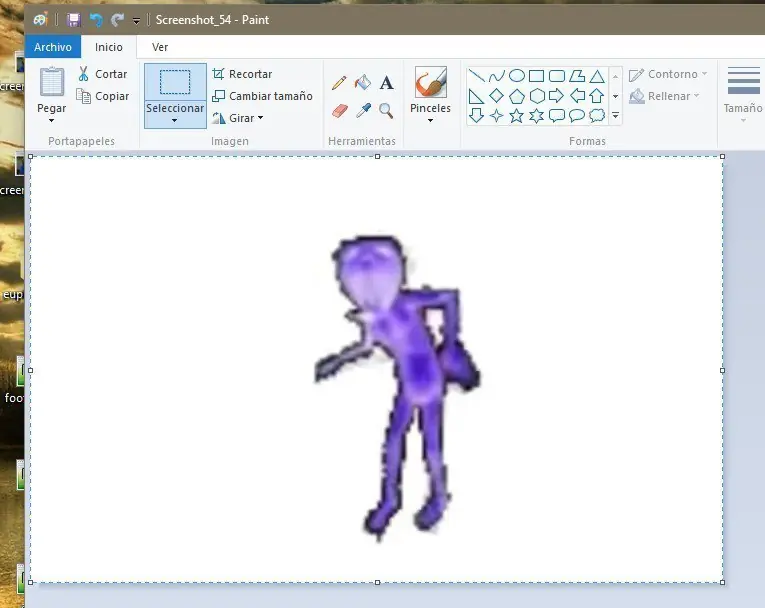
Task: Select the Eraser tool
Action: (340, 111)
